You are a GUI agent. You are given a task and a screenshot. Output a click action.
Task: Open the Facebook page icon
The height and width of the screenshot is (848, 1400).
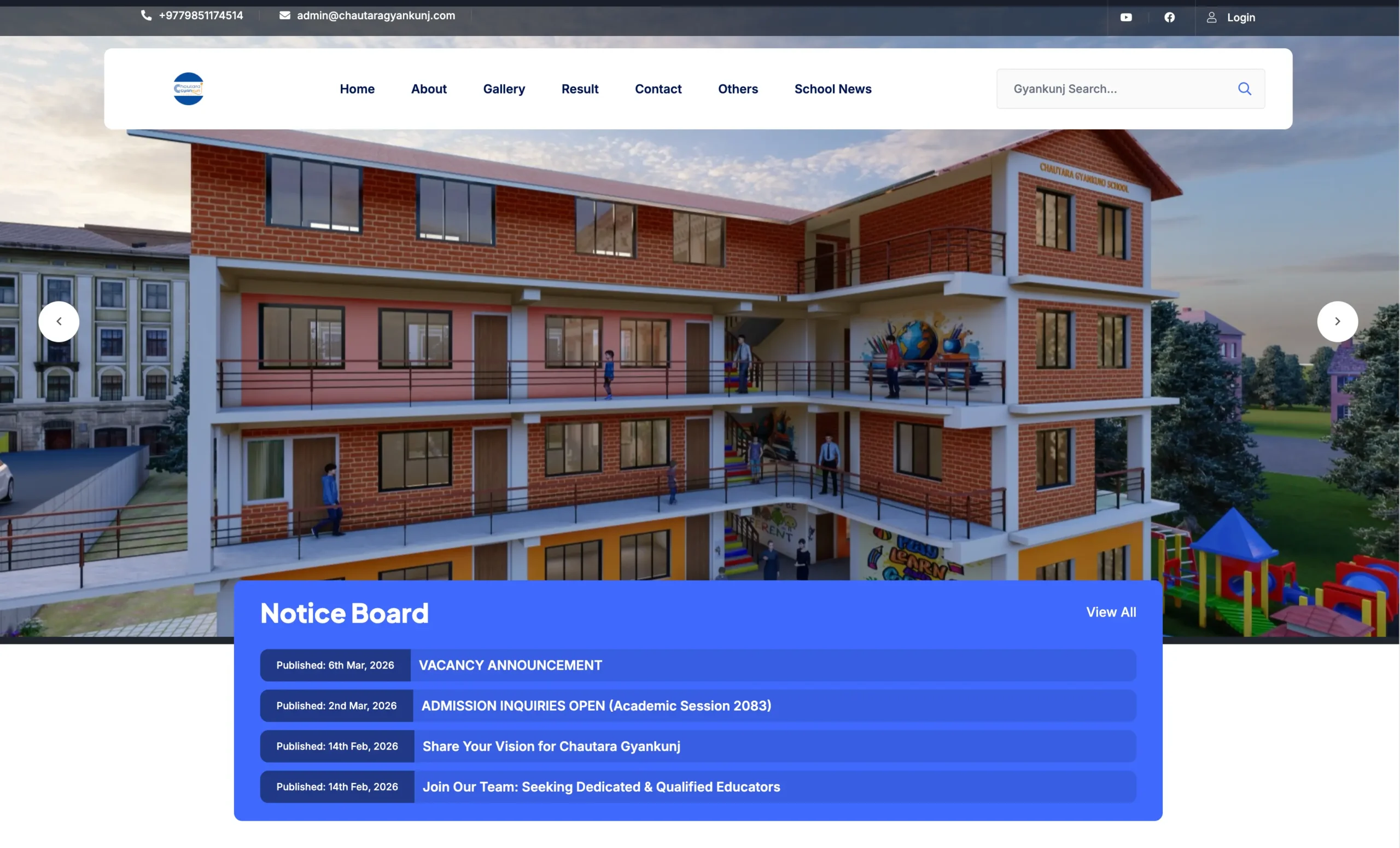click(x=1169, y=18)
